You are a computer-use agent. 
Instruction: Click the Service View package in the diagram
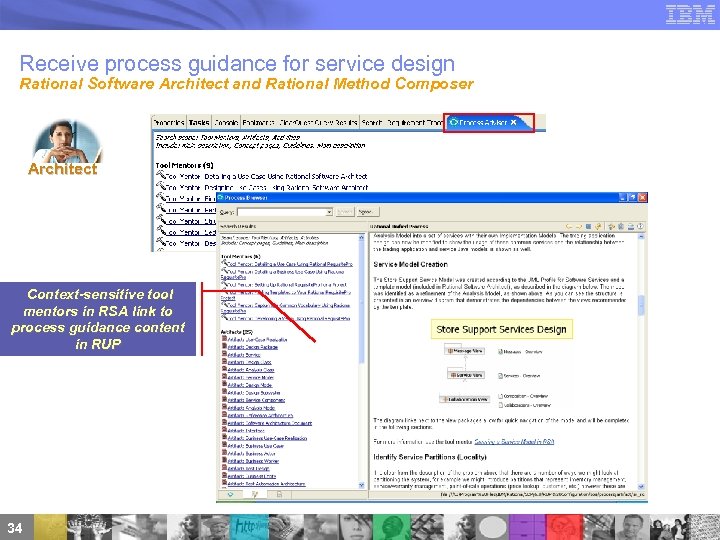pyautogui.click(x=466, y=375)
